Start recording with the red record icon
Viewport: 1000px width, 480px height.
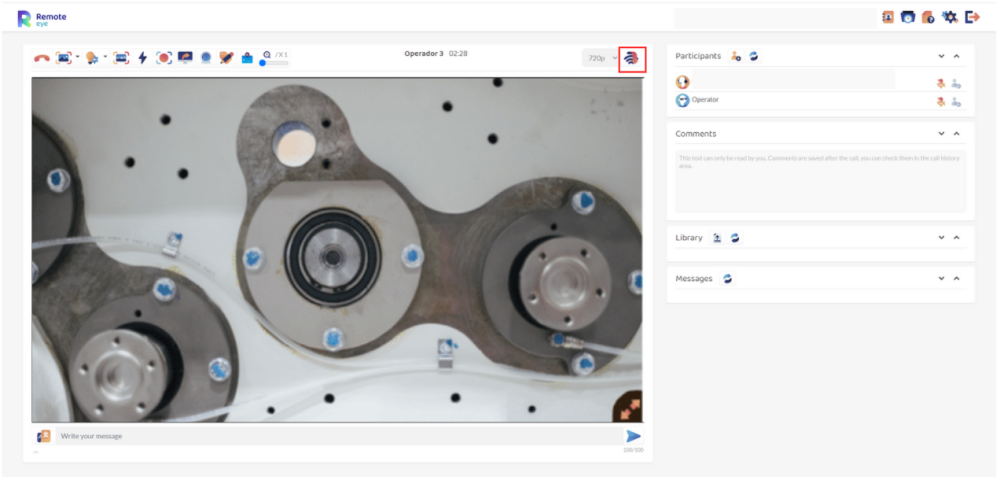pyautogui.click(x=164, y=58)
